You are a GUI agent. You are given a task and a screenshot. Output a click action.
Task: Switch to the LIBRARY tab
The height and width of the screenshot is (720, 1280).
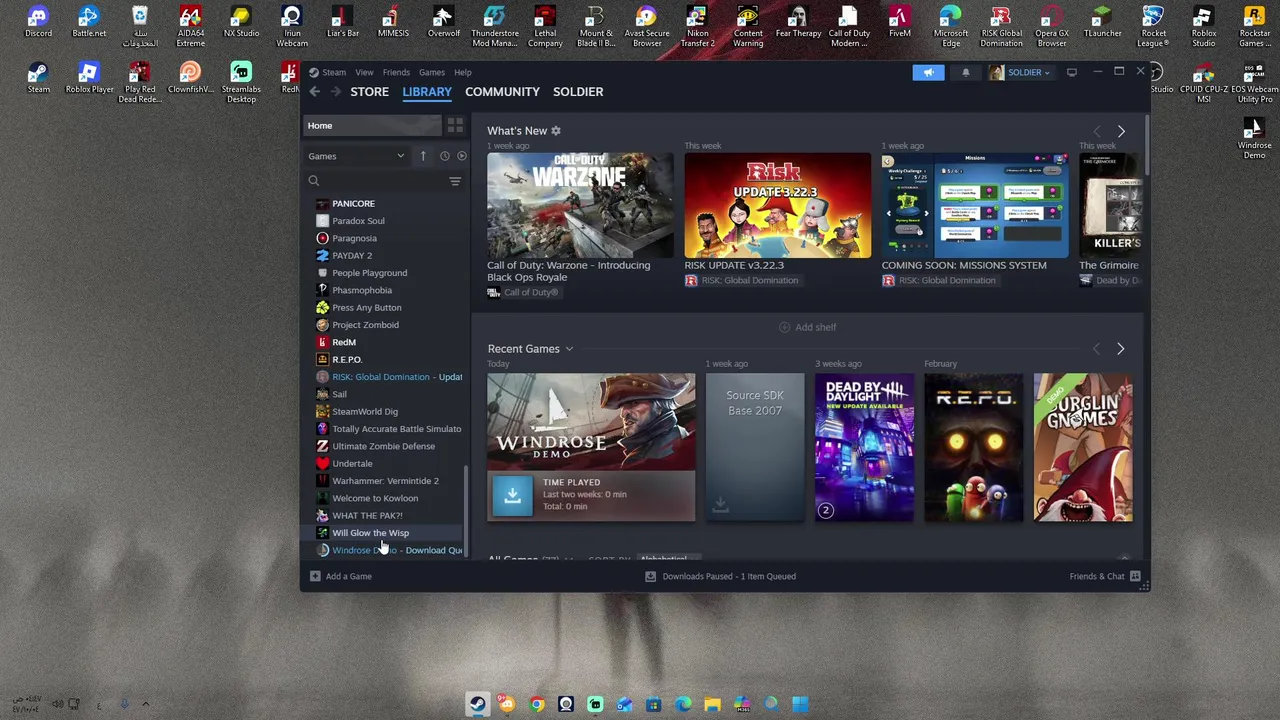click(x=427, y=92)
